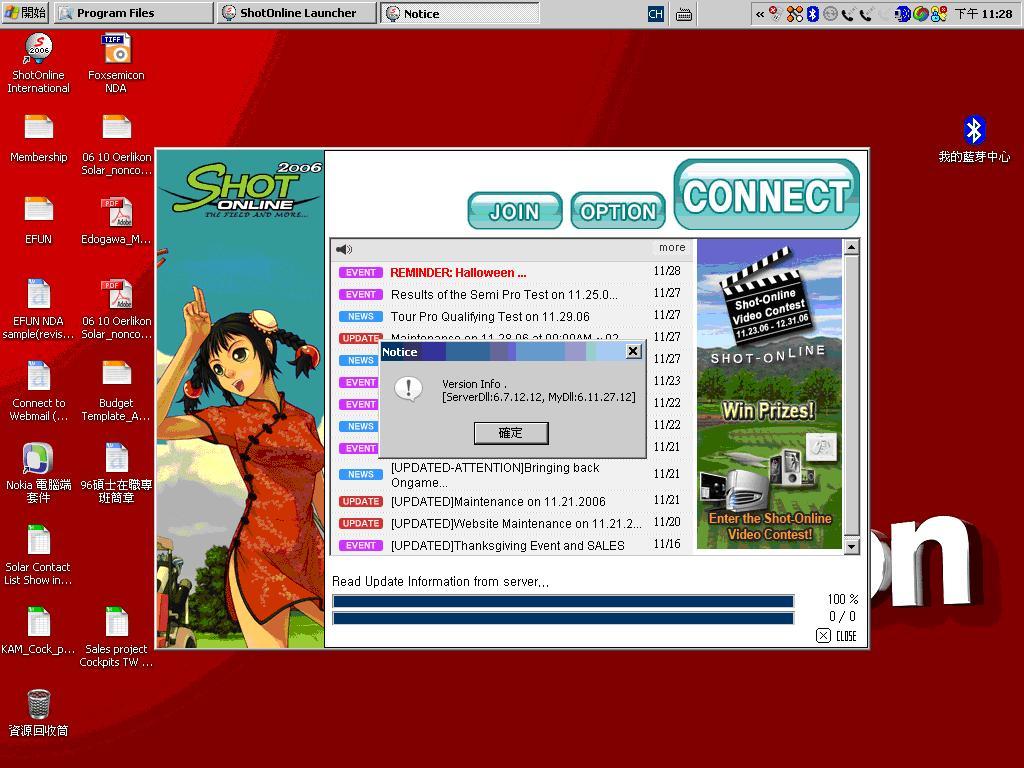
Task: Expand hidden system tray icons arrow
Action: pos(760,14)
